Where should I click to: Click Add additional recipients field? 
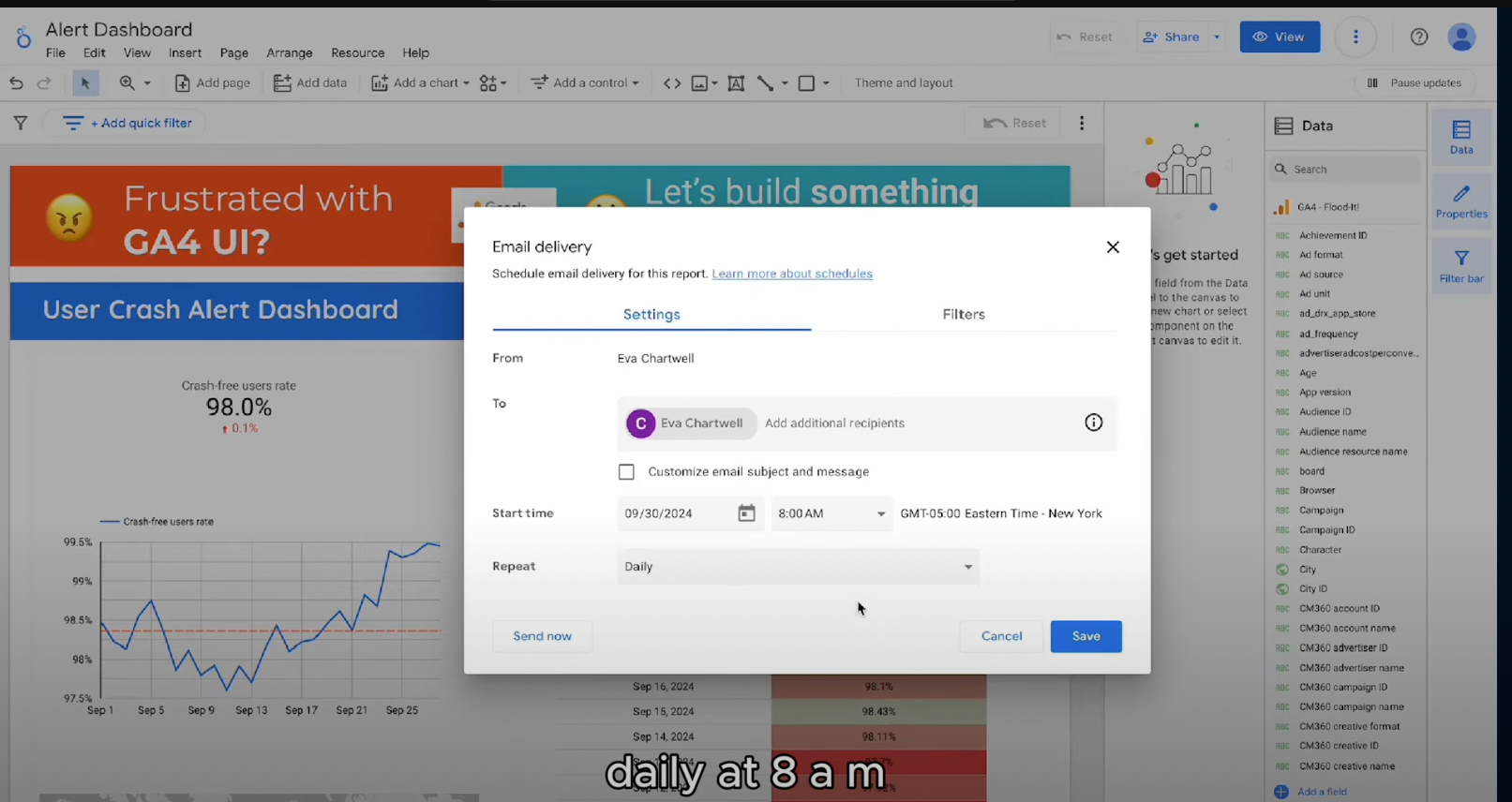[x=834, y=423]
